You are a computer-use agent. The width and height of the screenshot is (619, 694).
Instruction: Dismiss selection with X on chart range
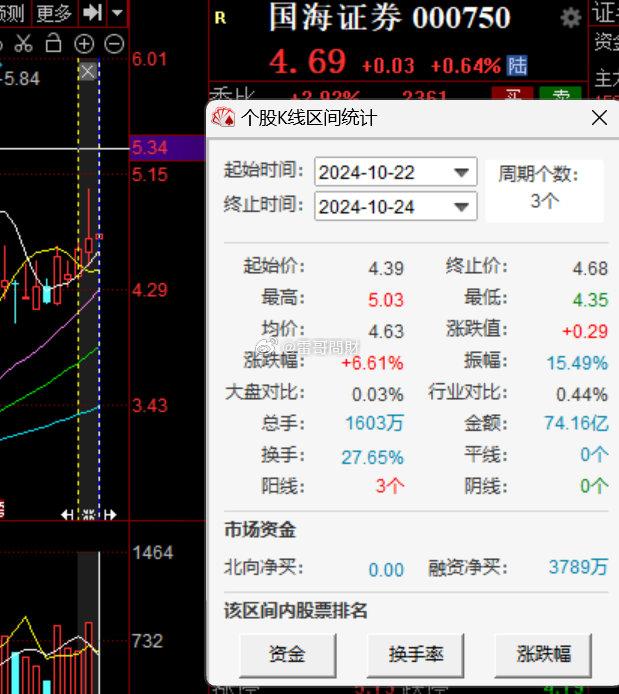[x=88, y=71]
